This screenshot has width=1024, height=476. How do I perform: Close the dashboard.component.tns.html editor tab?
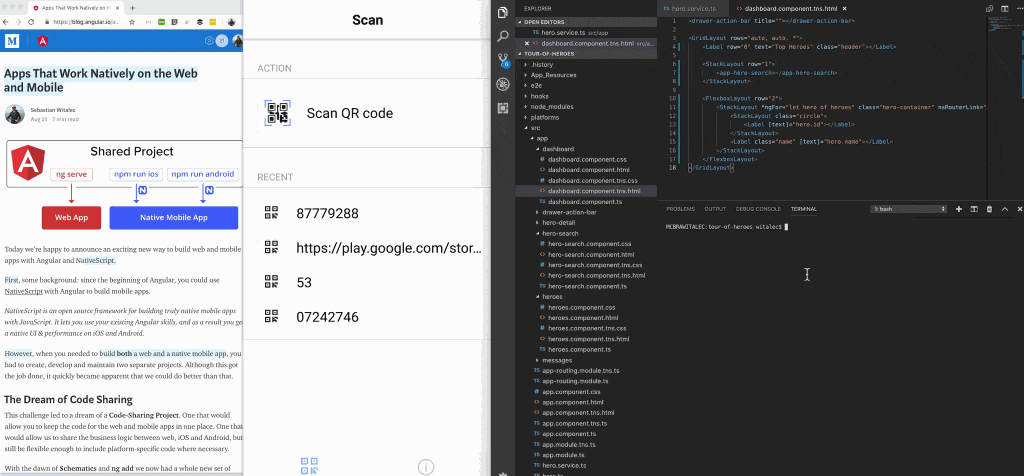tap(844, 8)
